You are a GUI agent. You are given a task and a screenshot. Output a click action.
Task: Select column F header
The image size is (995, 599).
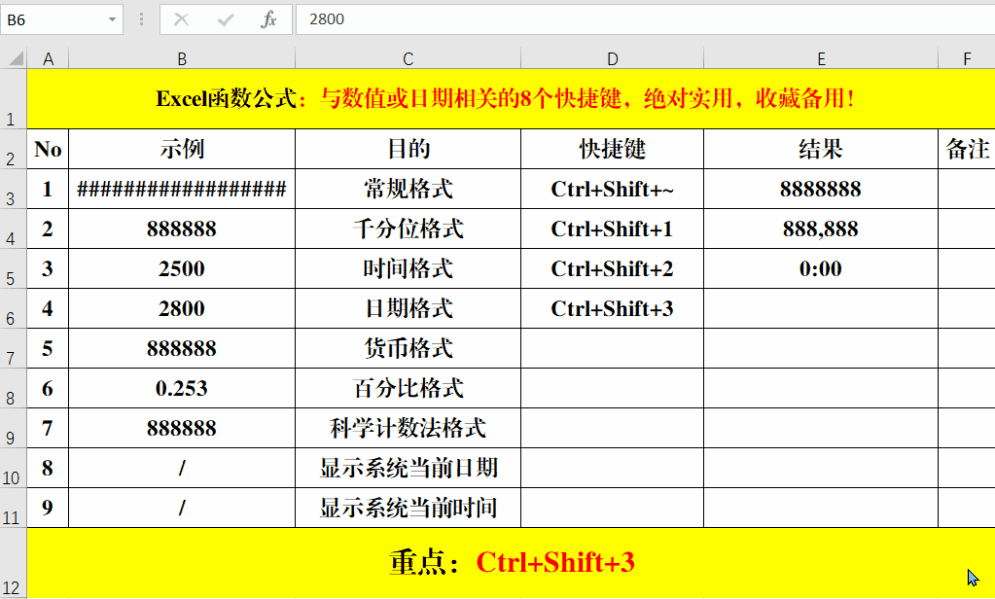[966, 58]
